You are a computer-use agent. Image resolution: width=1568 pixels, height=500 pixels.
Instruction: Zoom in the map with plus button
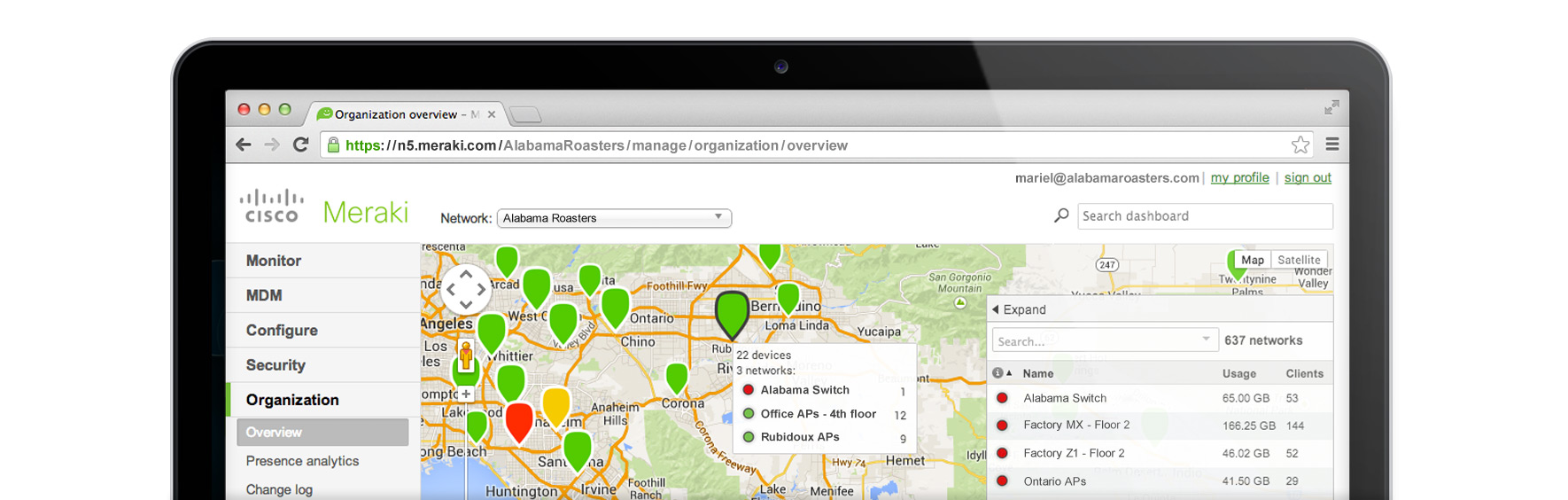point(466,394)
